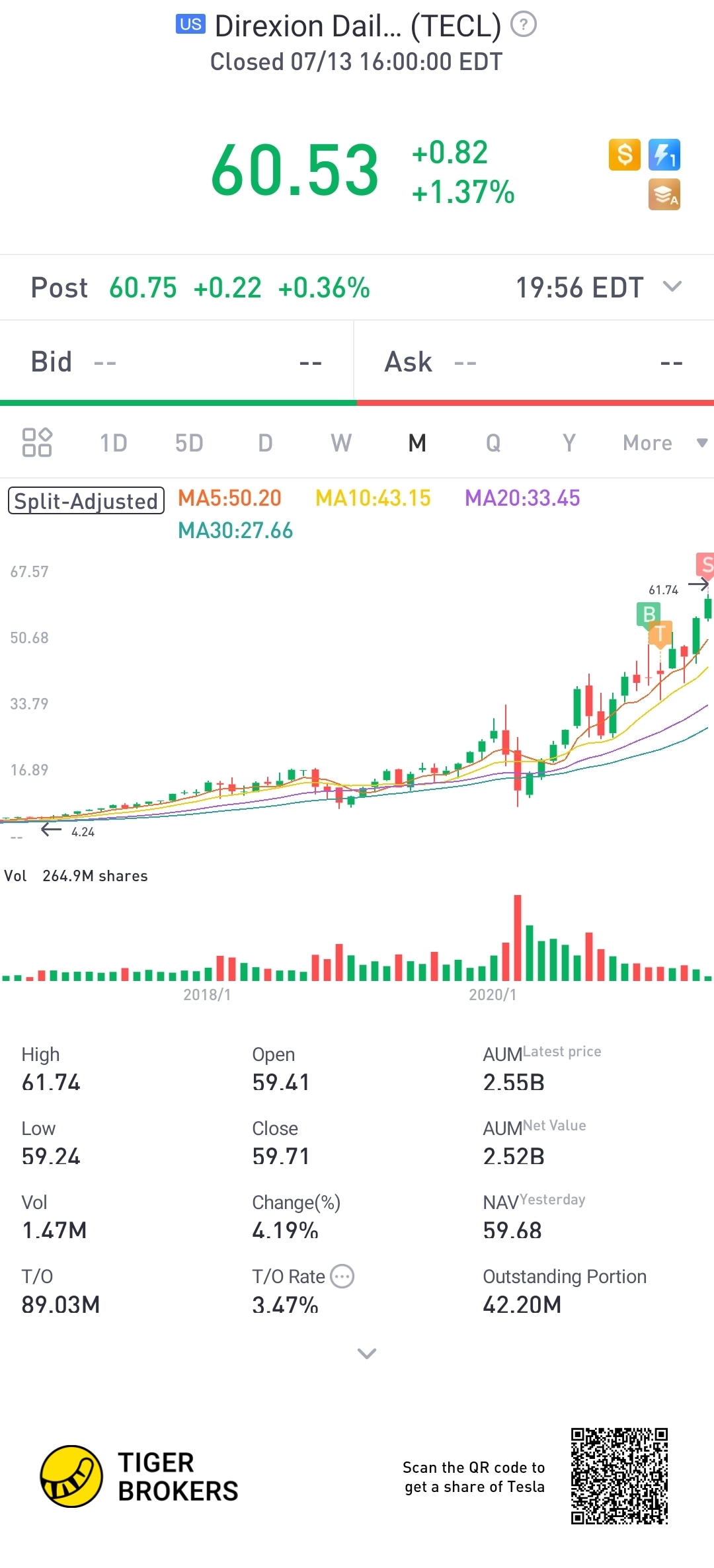Tap the MA20:33.45 indicator label
714x1568 pixels.
[x=522, y=498]
